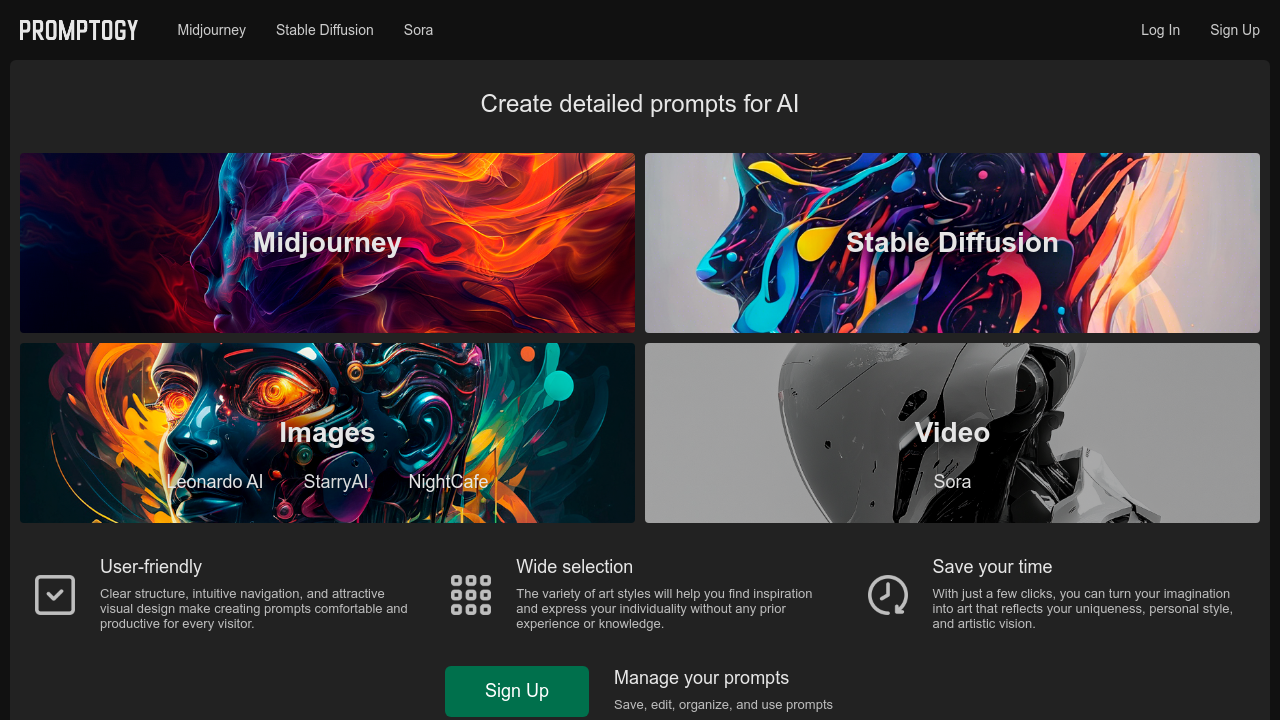Click Sign Up in the header
The image size is (1280, 720).
point(1234,30)
